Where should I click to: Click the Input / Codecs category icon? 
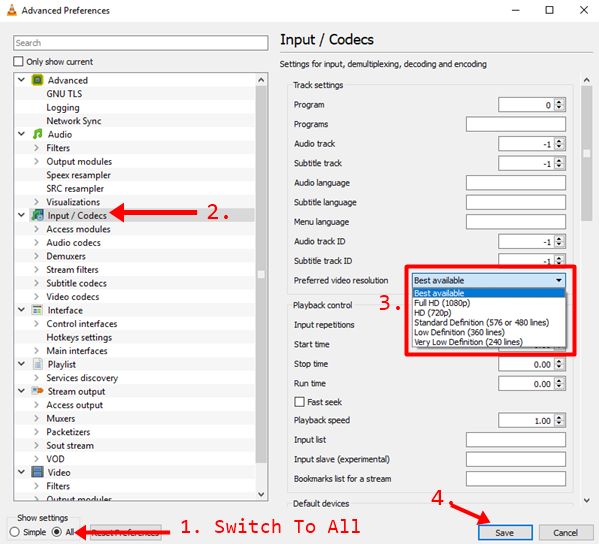(37, 215)
